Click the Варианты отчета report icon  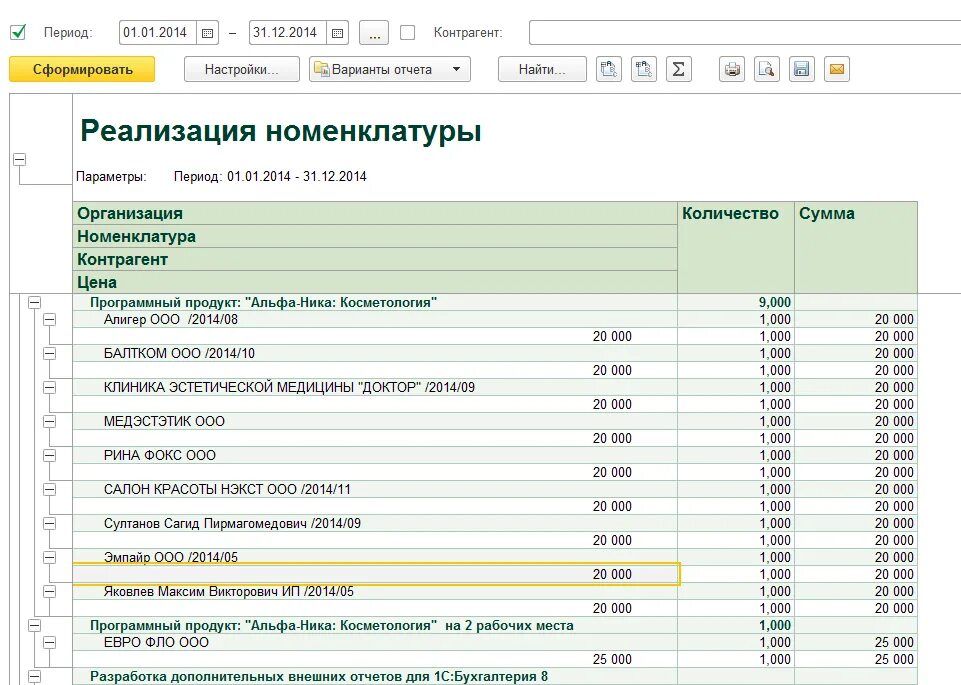[x=320, y=69]
